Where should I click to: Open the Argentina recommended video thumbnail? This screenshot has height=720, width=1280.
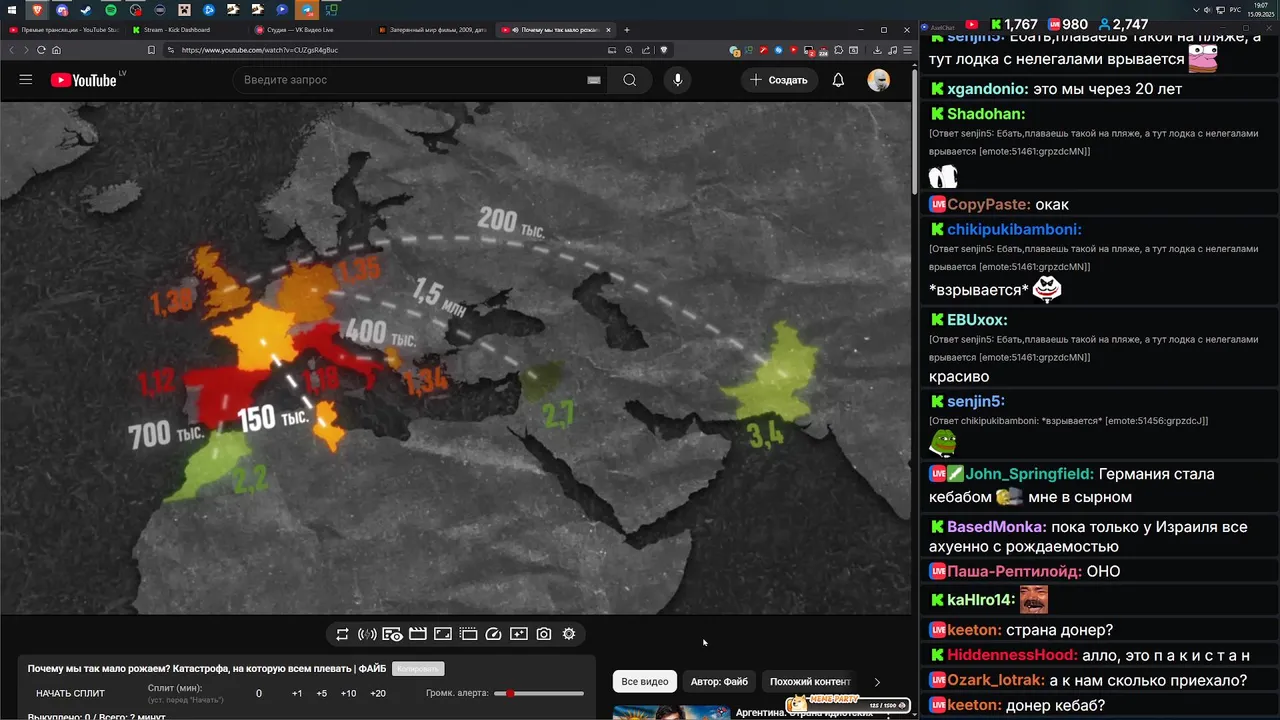coord(671,713)
